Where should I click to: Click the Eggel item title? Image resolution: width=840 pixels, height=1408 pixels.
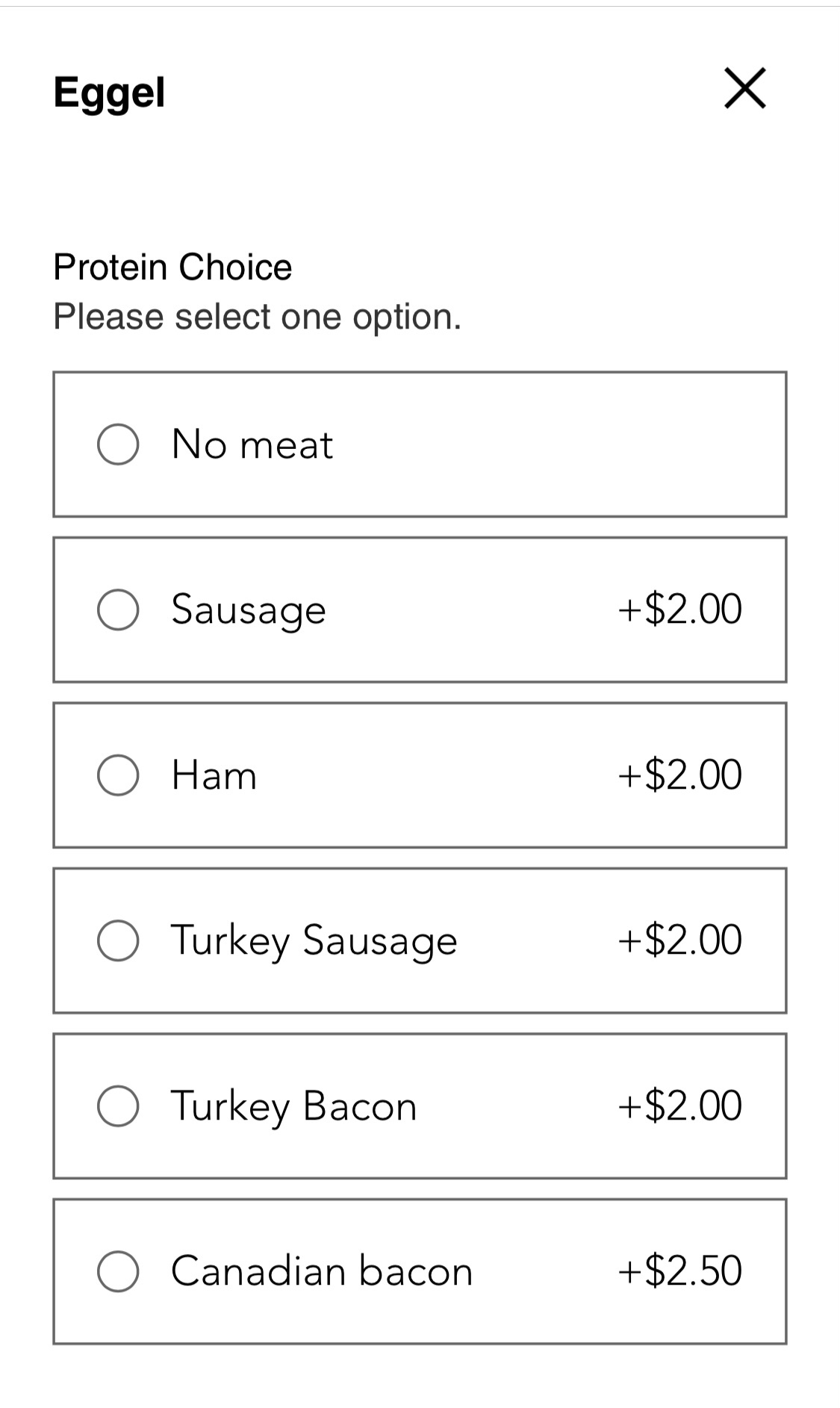(x=109, y=93)
